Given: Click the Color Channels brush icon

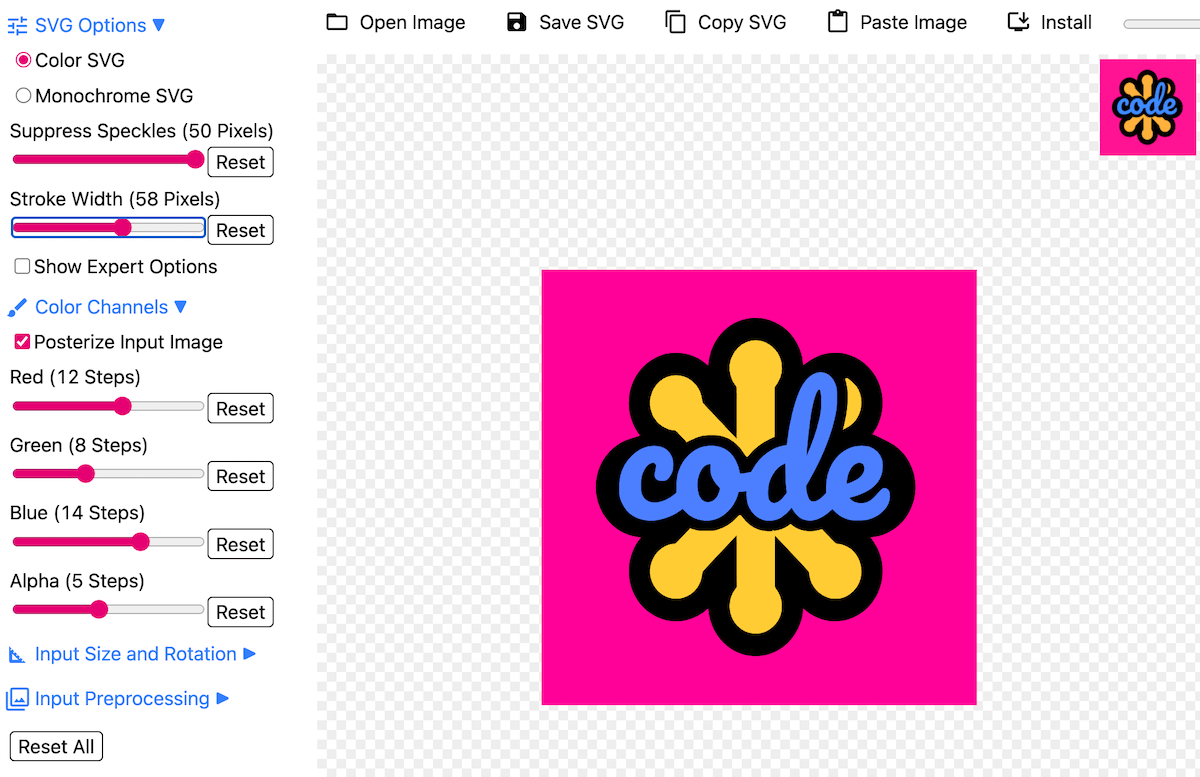Looking at the screenshot, I should [x=17, y=306].
